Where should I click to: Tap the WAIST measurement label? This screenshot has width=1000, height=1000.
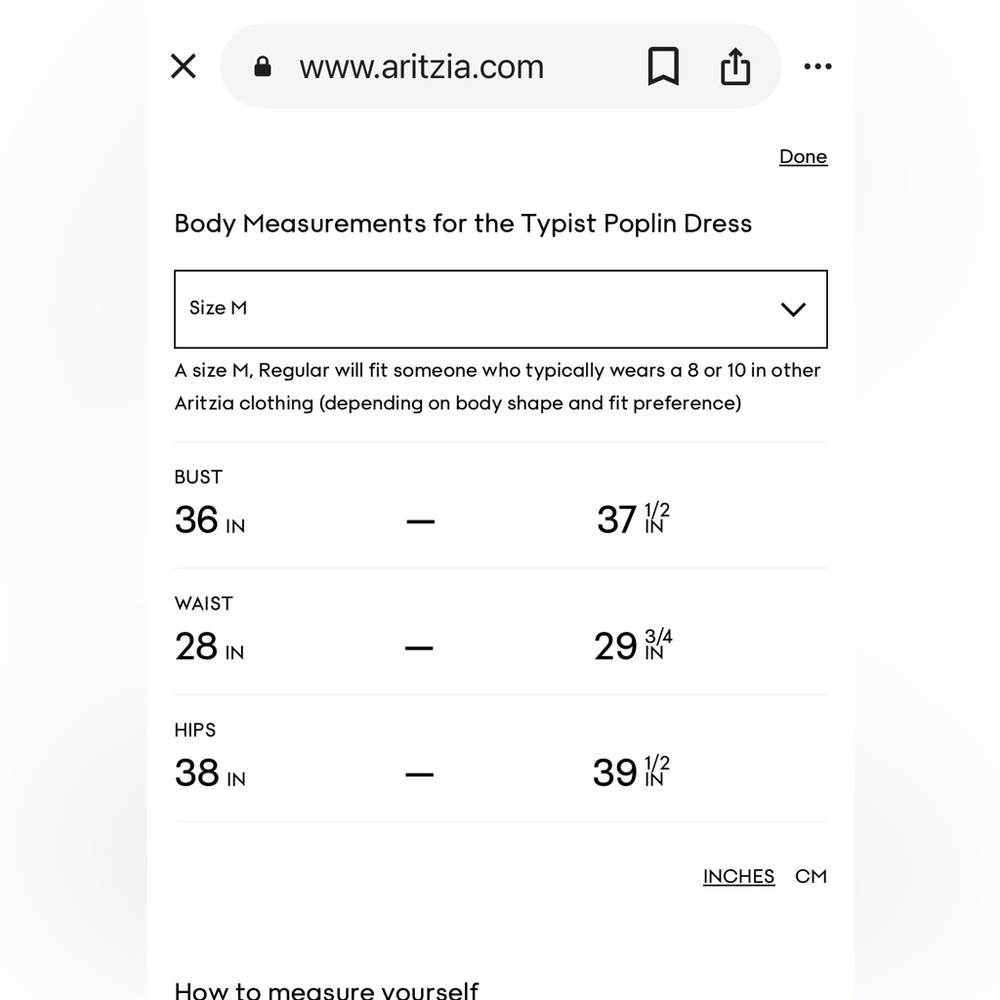(203, 603)
